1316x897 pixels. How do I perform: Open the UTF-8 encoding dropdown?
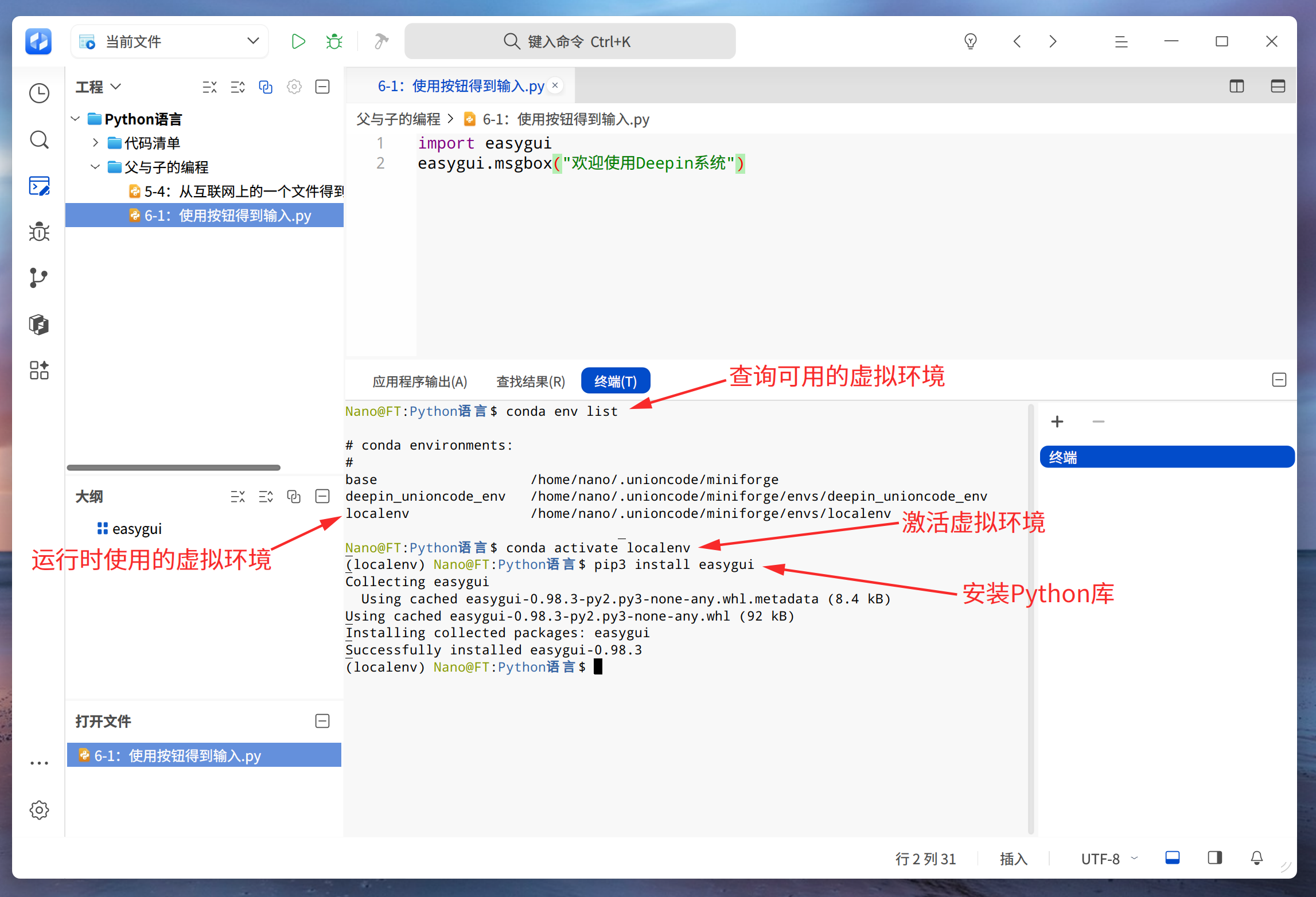click(1109, 859)
